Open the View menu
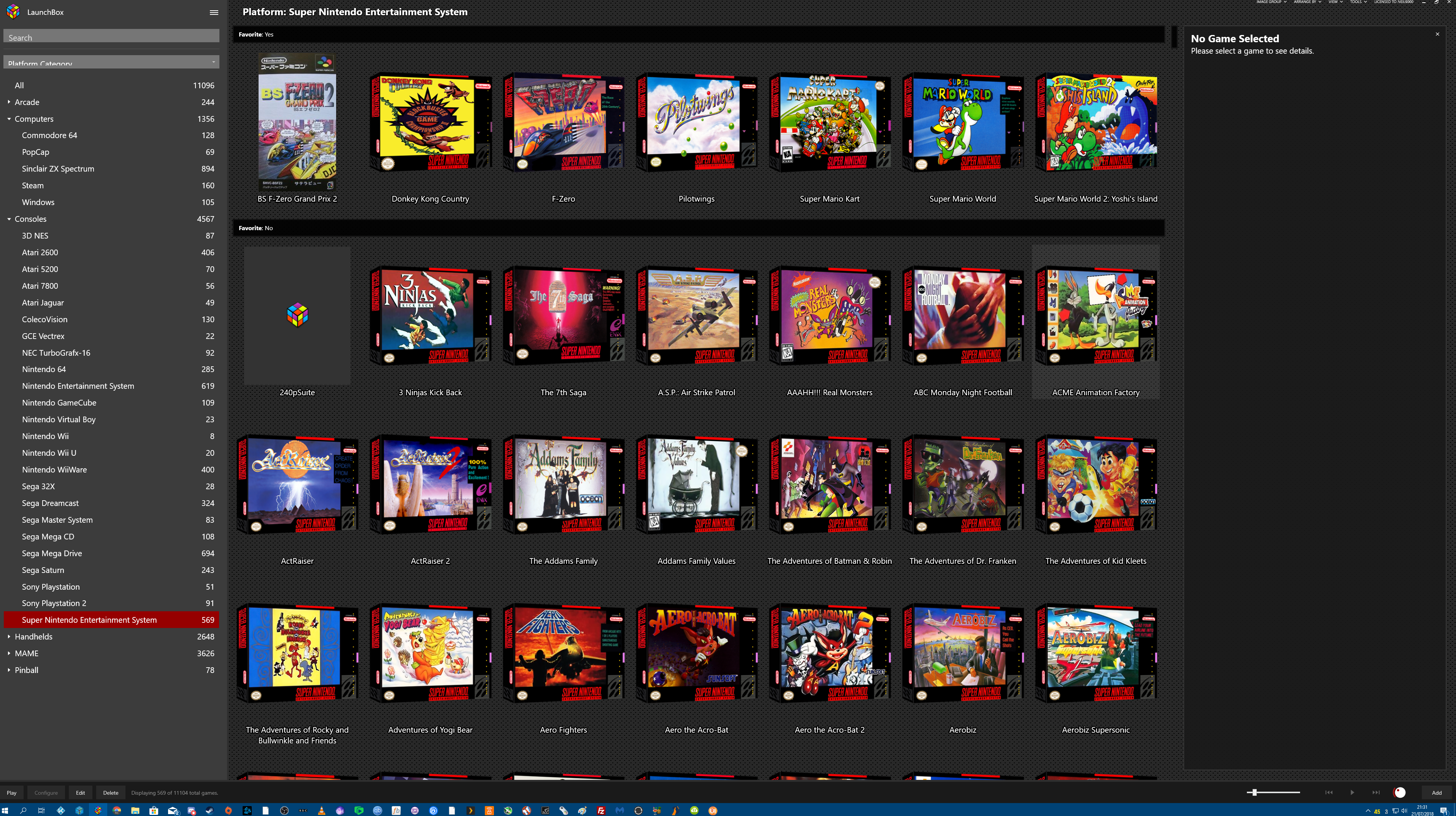Viewport: 1456px width, 816px height. [1335, 2]
